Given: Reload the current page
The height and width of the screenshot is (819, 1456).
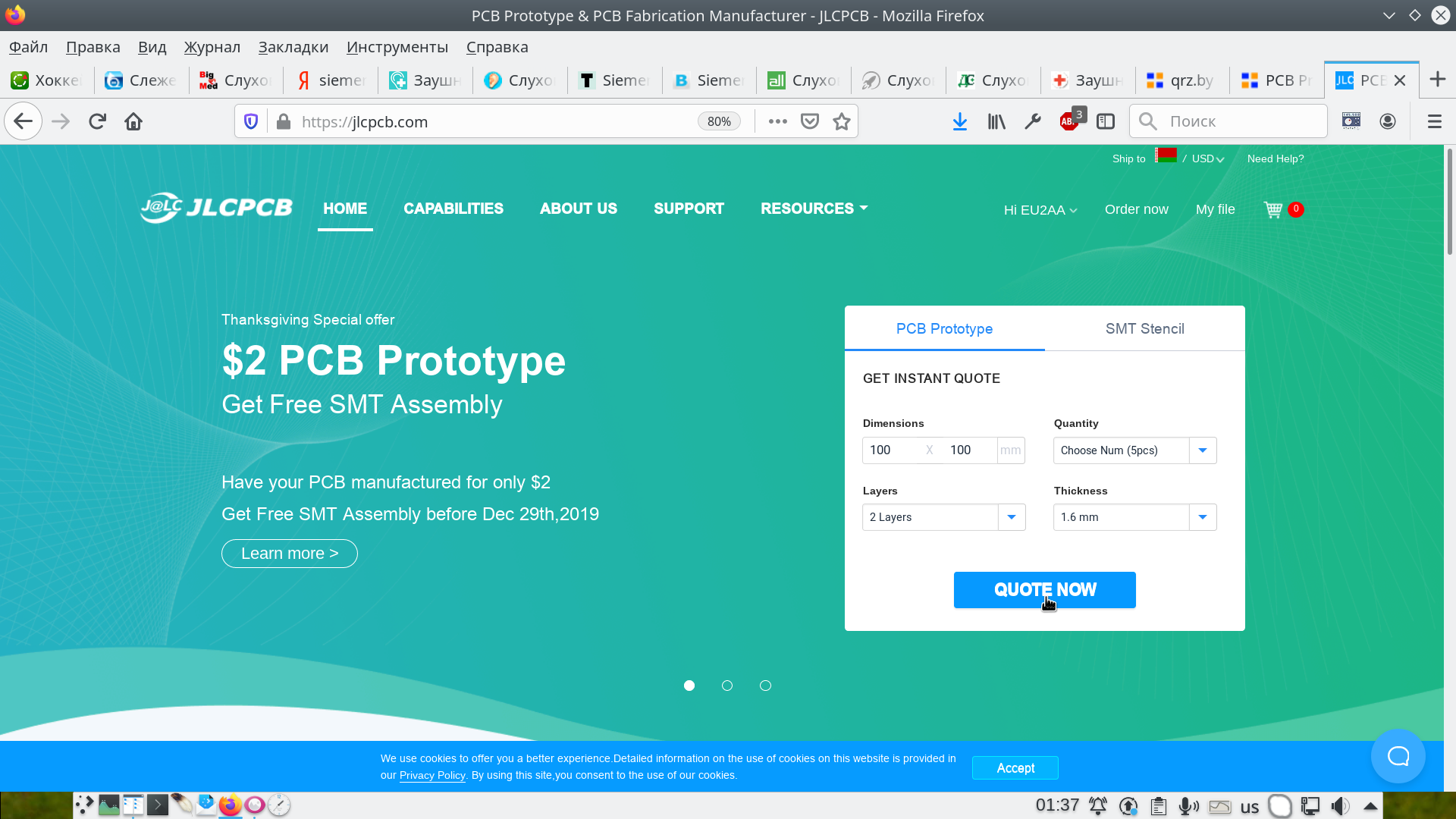Looking at the screenshot, I should click(x=97, y=121).
